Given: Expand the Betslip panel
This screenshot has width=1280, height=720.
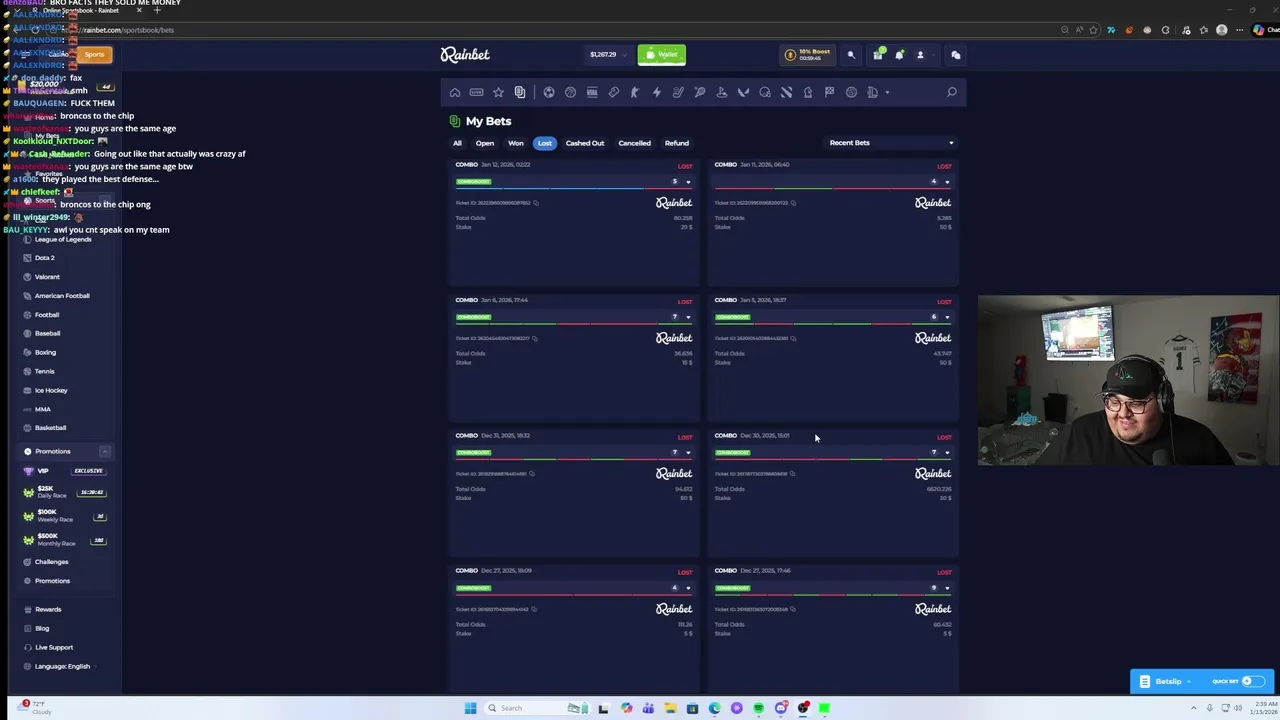Looking at the screenshot, I should click(1166, 681).
